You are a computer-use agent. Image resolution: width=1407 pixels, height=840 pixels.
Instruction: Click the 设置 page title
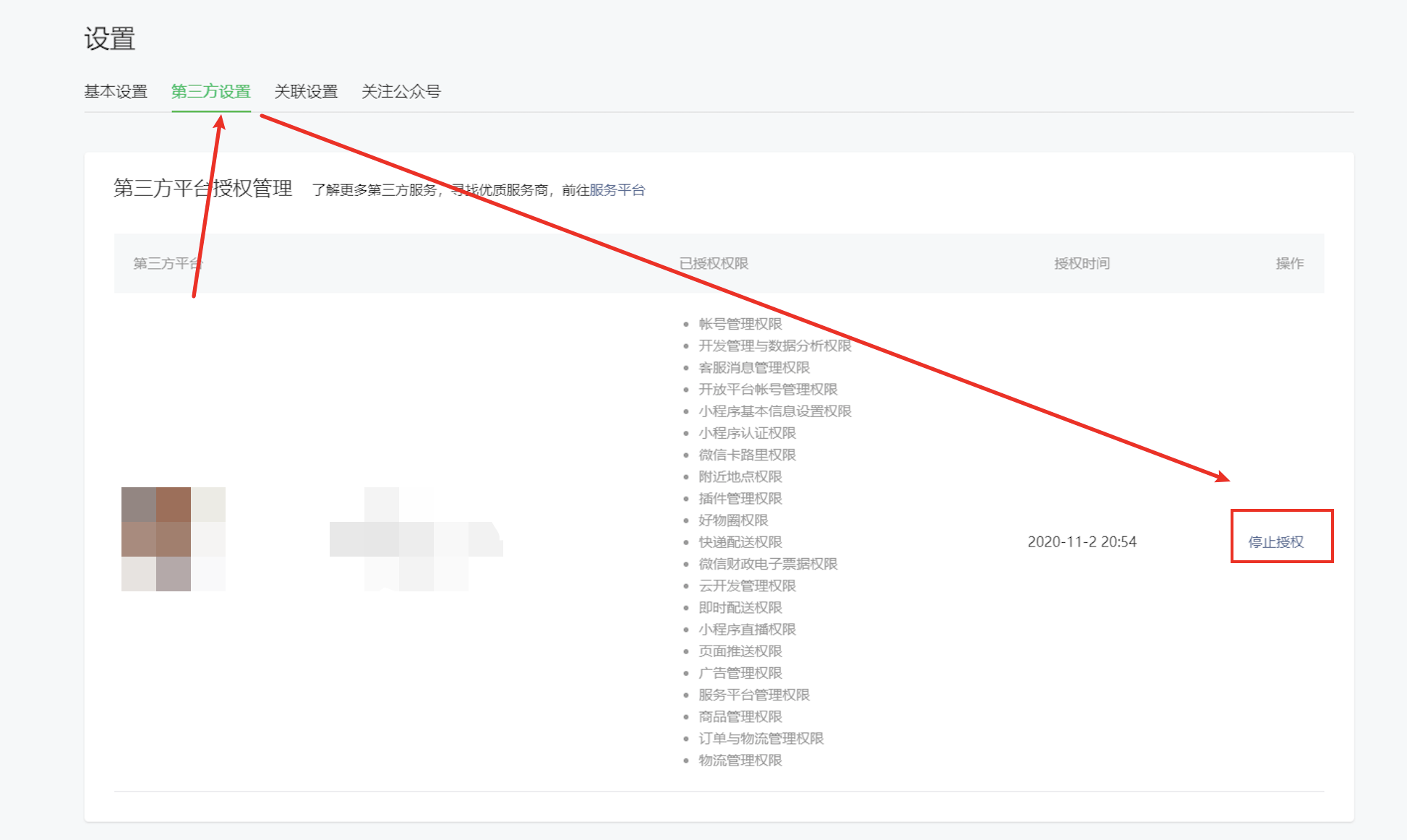tap(110, 39)
